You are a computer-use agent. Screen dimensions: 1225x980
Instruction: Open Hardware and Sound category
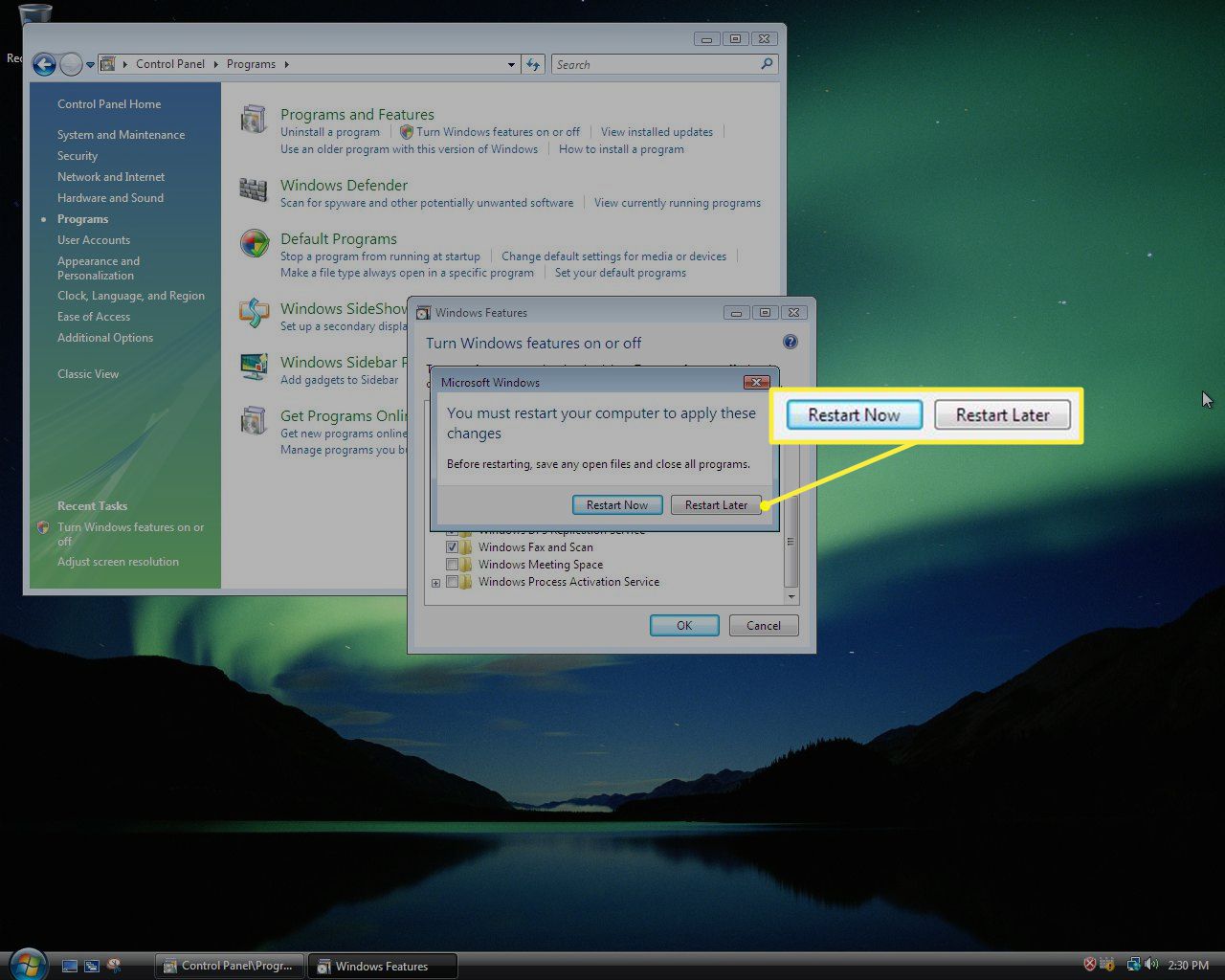click(110, 198)
